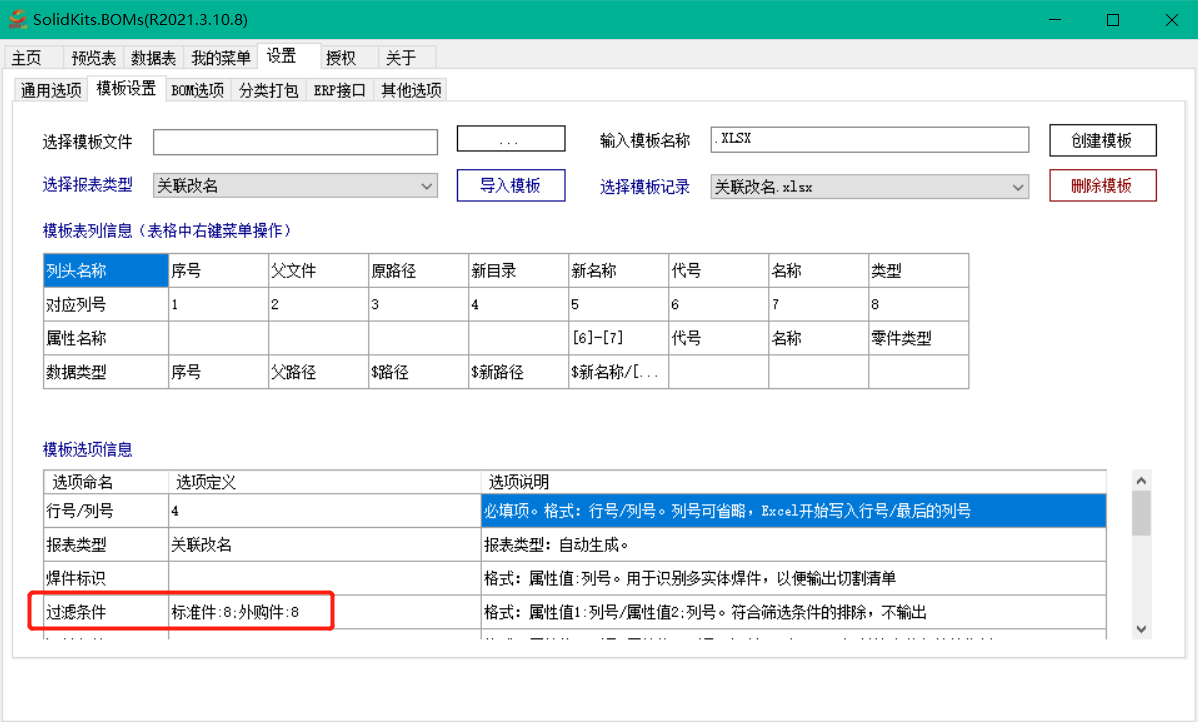Open the 我的菜单 menu
Screen dimensions: 1198x722
pos(220,57)
